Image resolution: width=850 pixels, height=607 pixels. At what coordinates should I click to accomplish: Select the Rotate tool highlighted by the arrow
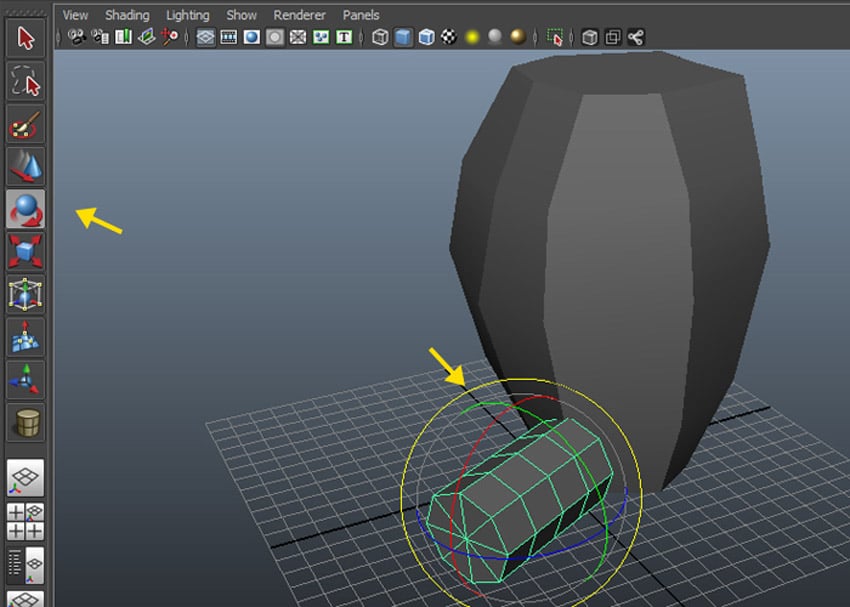[25, 209]
